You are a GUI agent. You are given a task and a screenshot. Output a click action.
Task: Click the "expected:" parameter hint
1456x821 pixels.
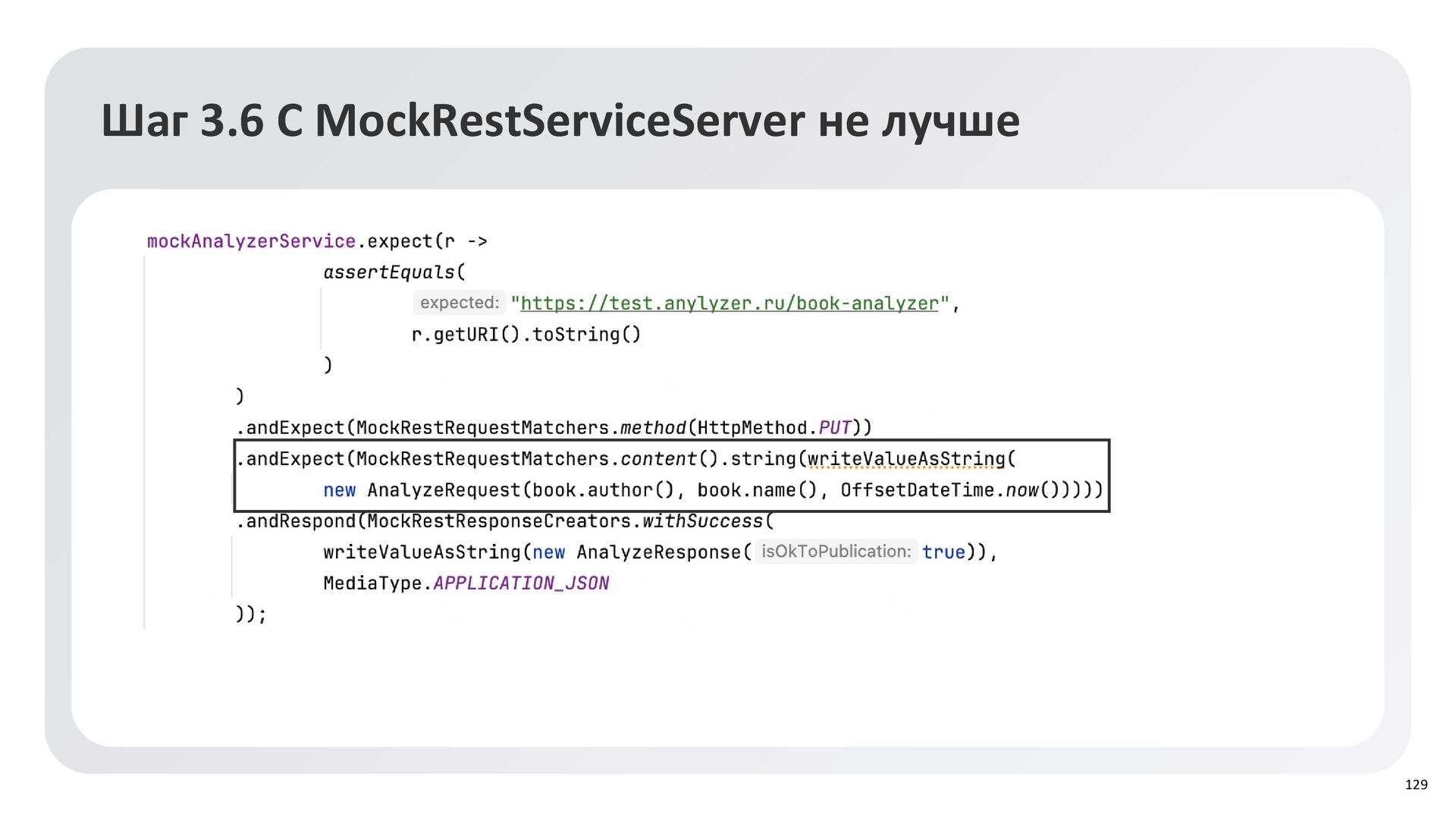pos(459,303)
